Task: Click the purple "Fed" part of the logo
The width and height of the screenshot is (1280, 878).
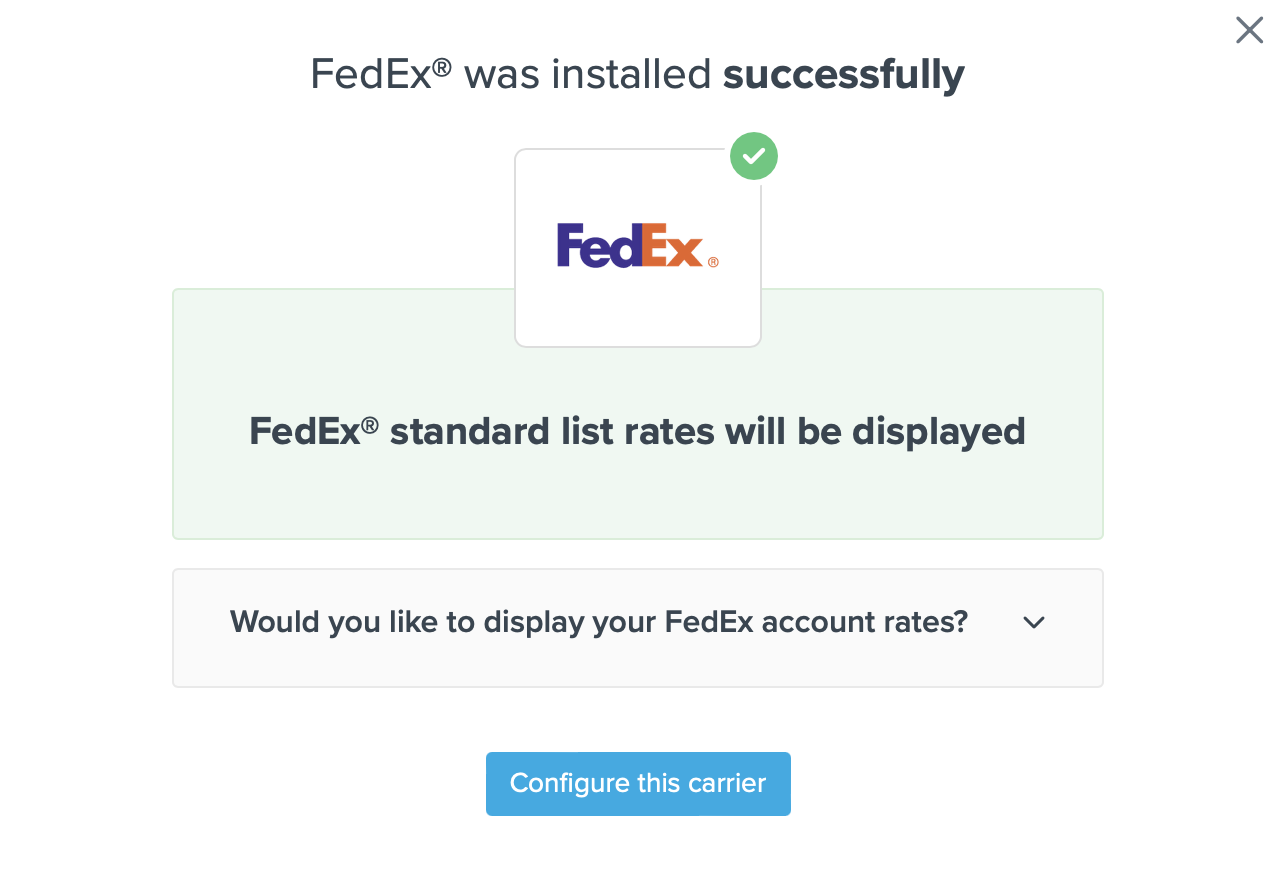Action: pos(597,246)
